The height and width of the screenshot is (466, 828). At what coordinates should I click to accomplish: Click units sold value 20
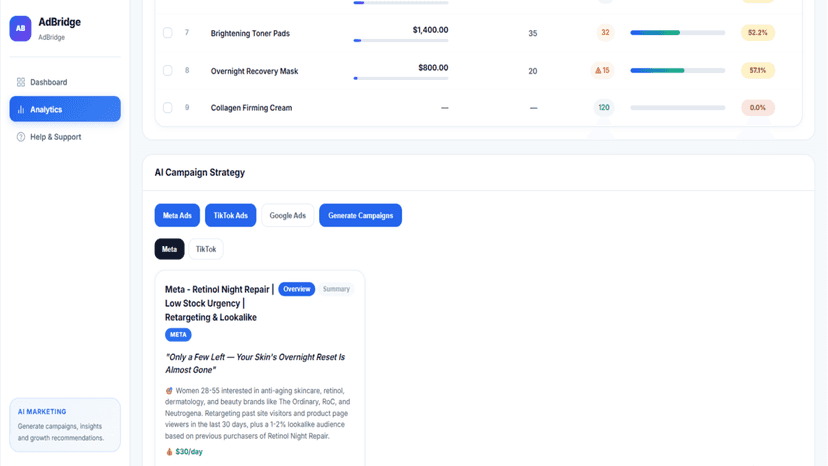click(x=533, y=71)
